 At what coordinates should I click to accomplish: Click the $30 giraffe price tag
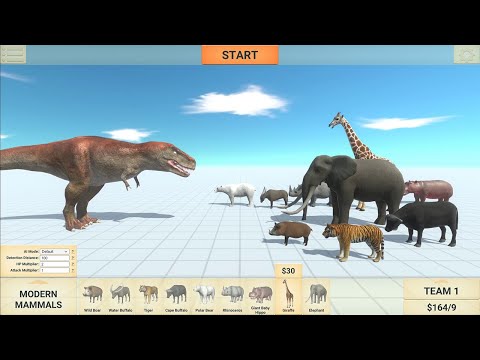288,271
